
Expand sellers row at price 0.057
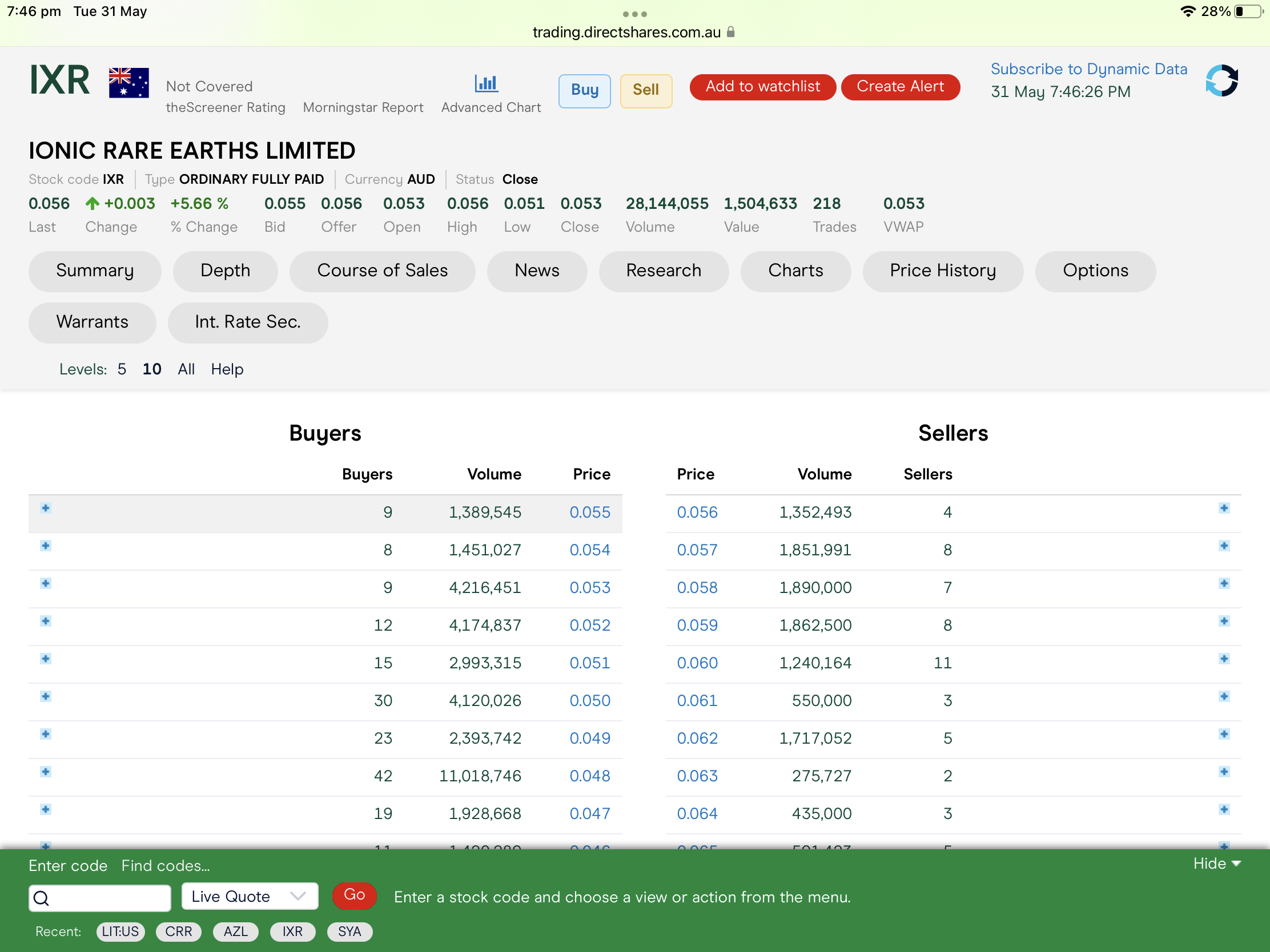point(1224,546)
